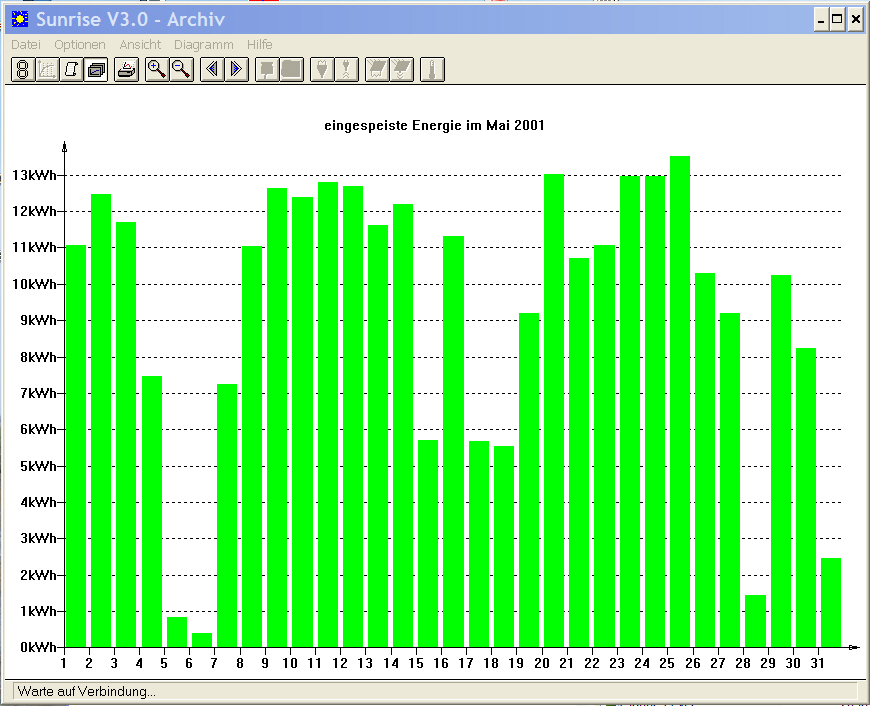This screenshot has width=870, height=706.
Task: Click the day 6 bar, the shortest
Action: (202, 640)
